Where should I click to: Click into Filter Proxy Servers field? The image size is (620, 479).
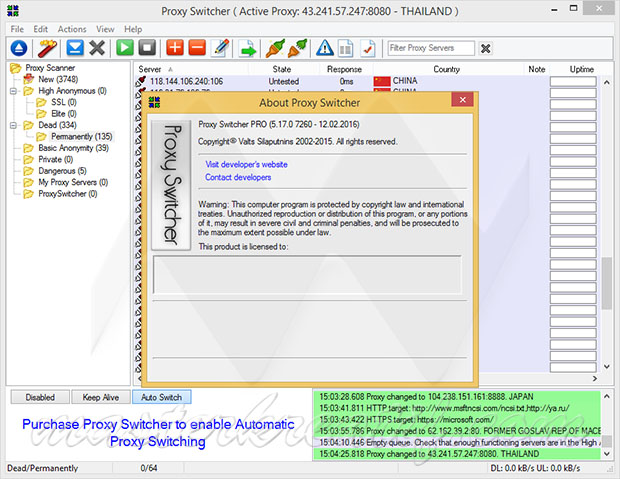point(431,48)
